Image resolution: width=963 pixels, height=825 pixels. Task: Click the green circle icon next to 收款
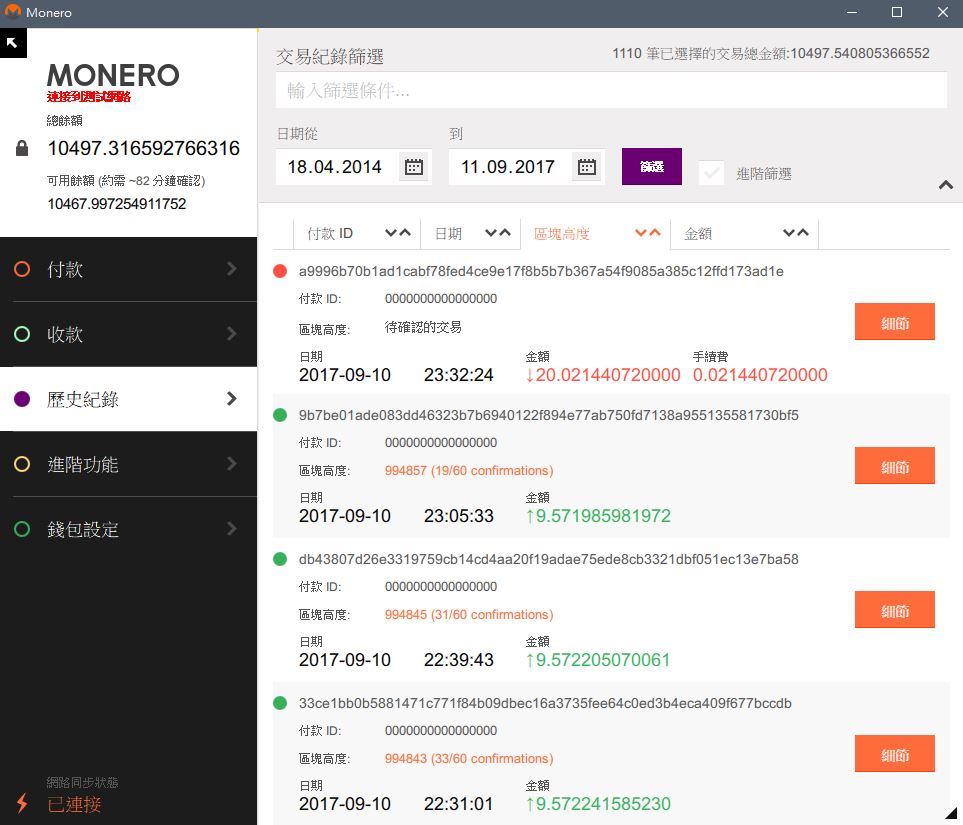(22, 334)
